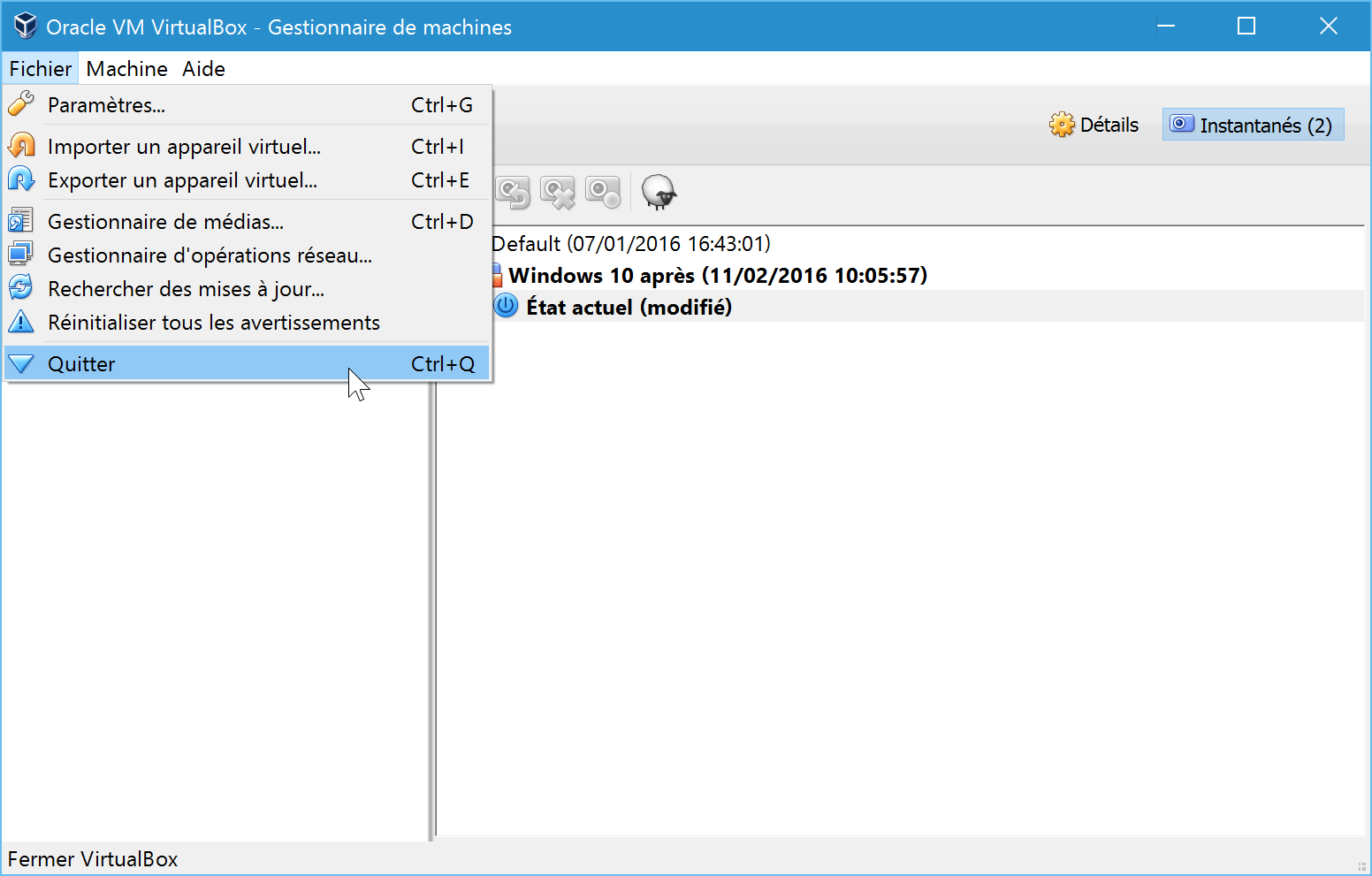Click the wrench icon beside Paramètres

click(21, 104)
